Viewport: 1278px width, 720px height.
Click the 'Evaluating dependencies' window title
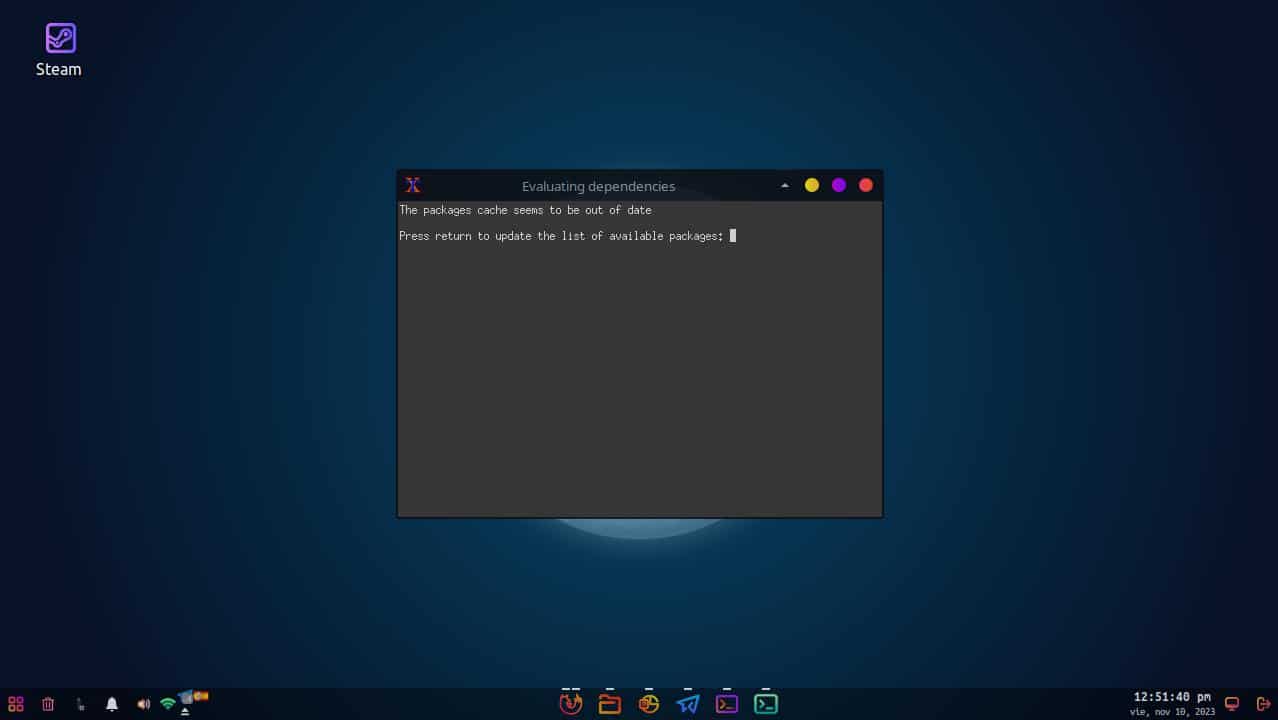click(x=598, y=186)
